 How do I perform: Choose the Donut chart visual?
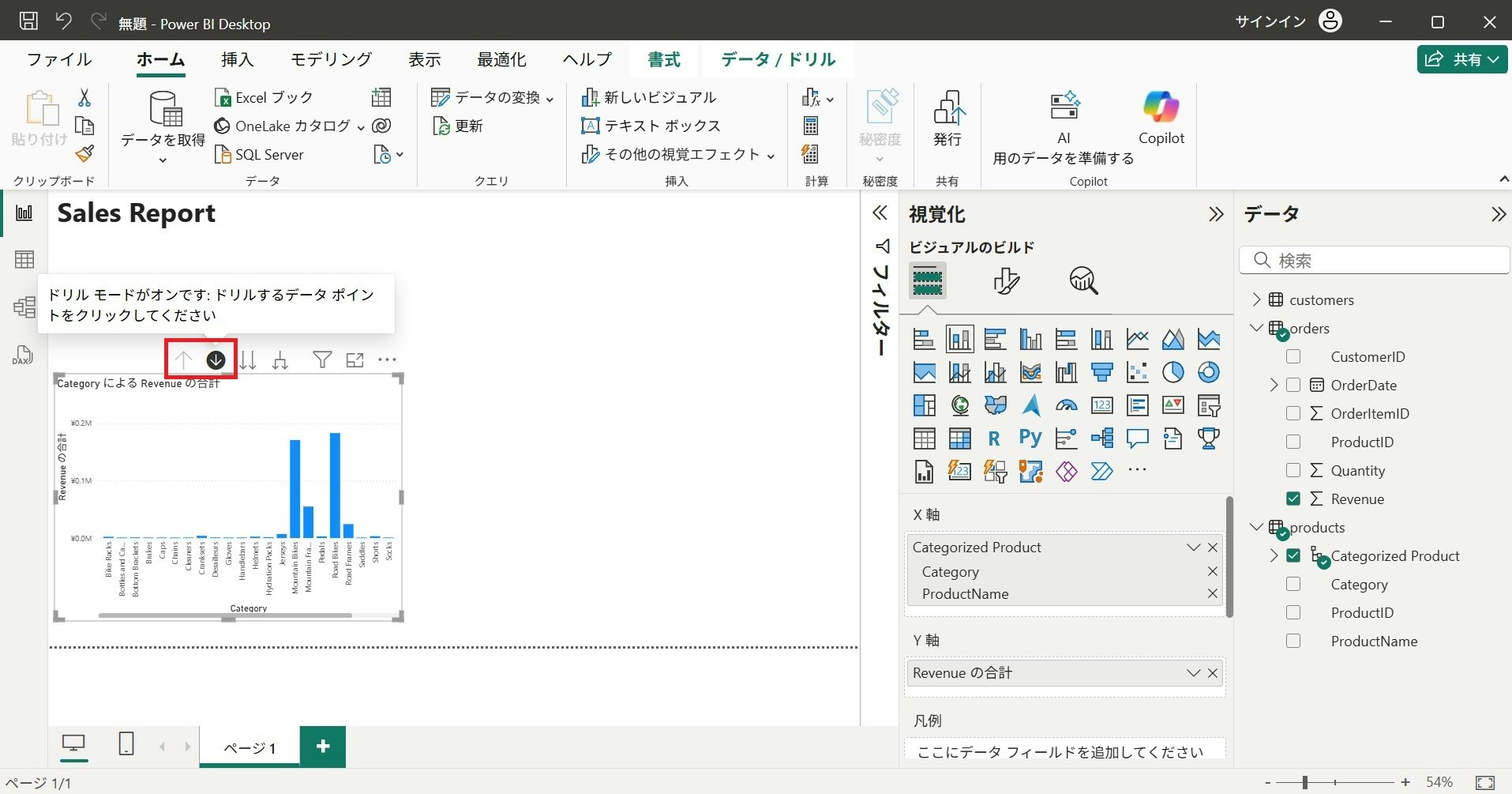(x=1209, y=372)
